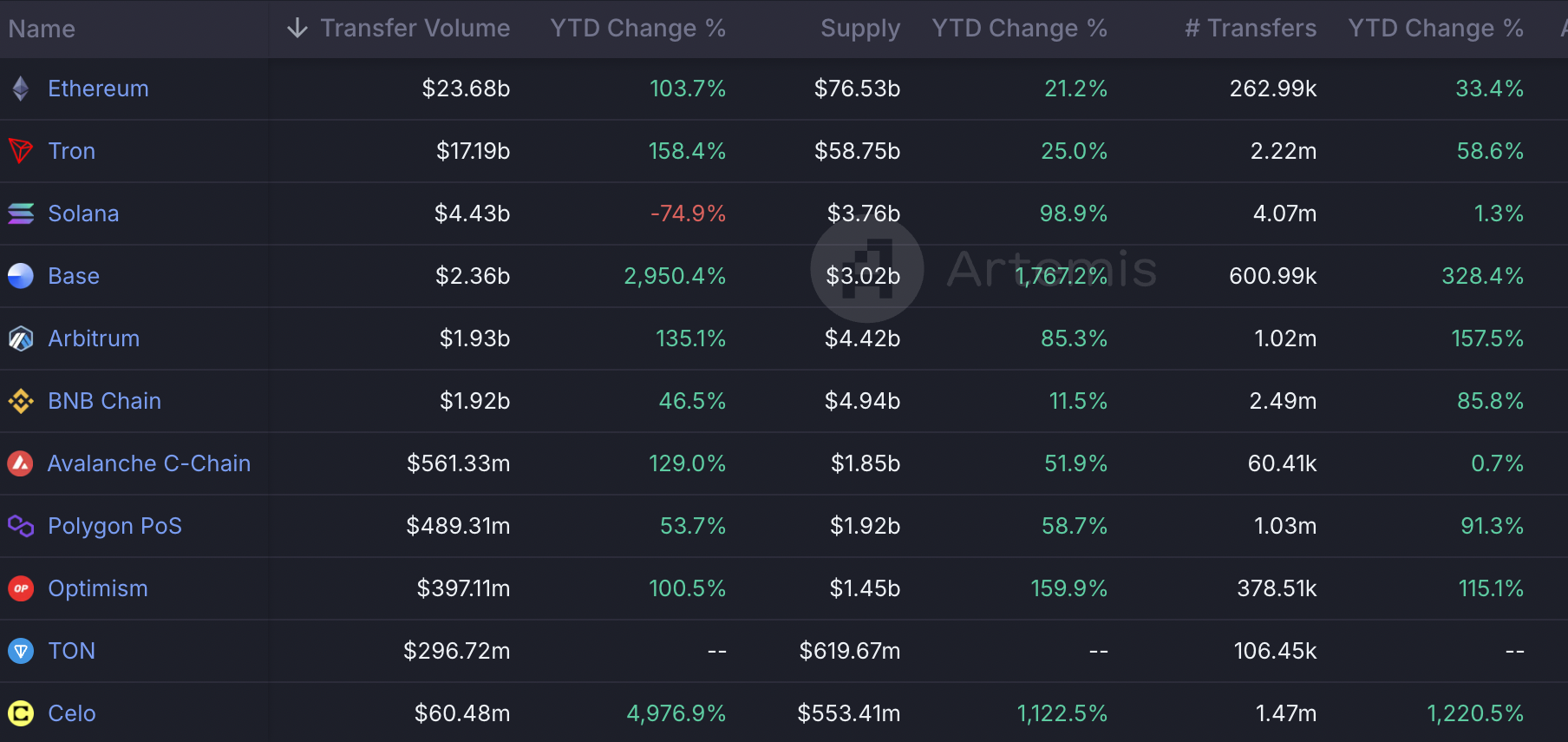Click the BNB Chain logo icon
Image resolution: width=1568 pixels, height=742 pixels.
click(x=21, y=401)
